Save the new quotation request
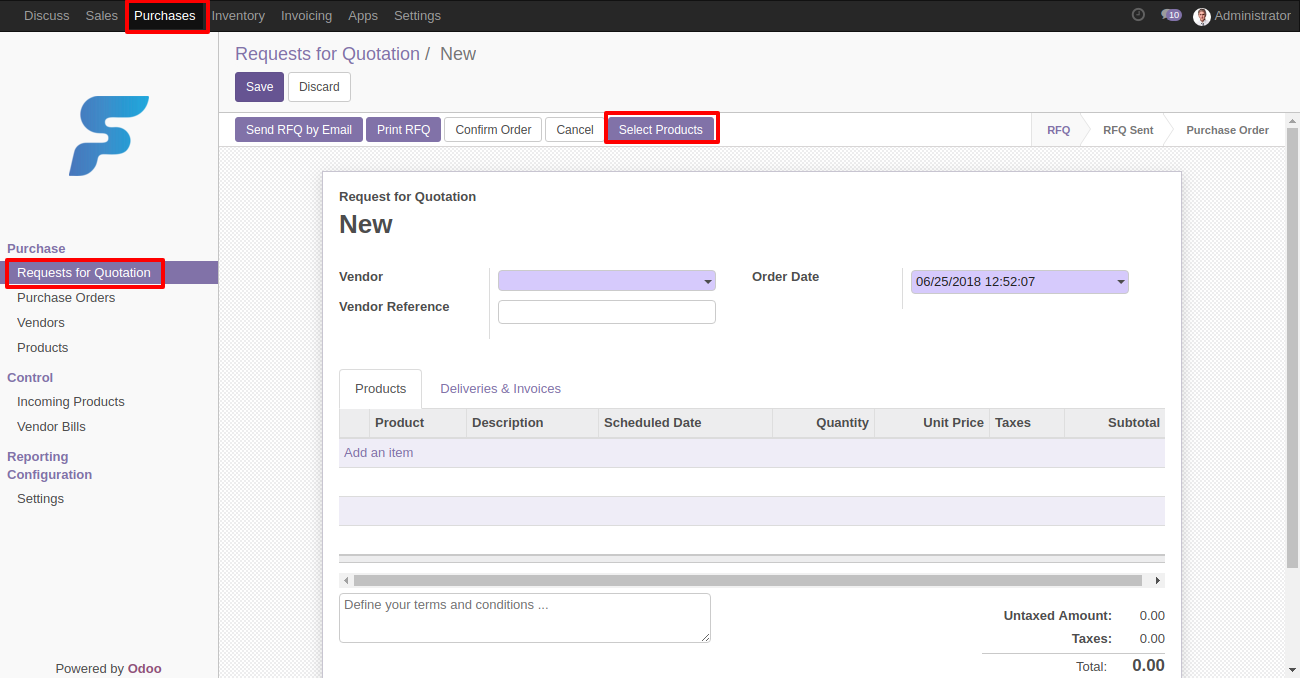1300x678 pixels. click(x=259, y=87)
